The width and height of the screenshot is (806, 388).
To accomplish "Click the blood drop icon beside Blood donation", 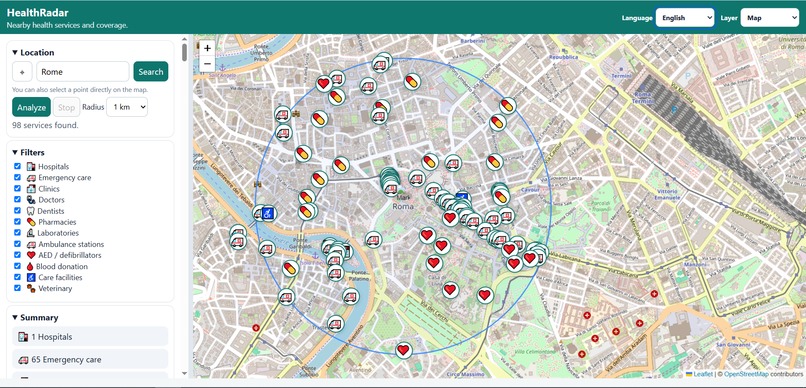I will [30, 267].
